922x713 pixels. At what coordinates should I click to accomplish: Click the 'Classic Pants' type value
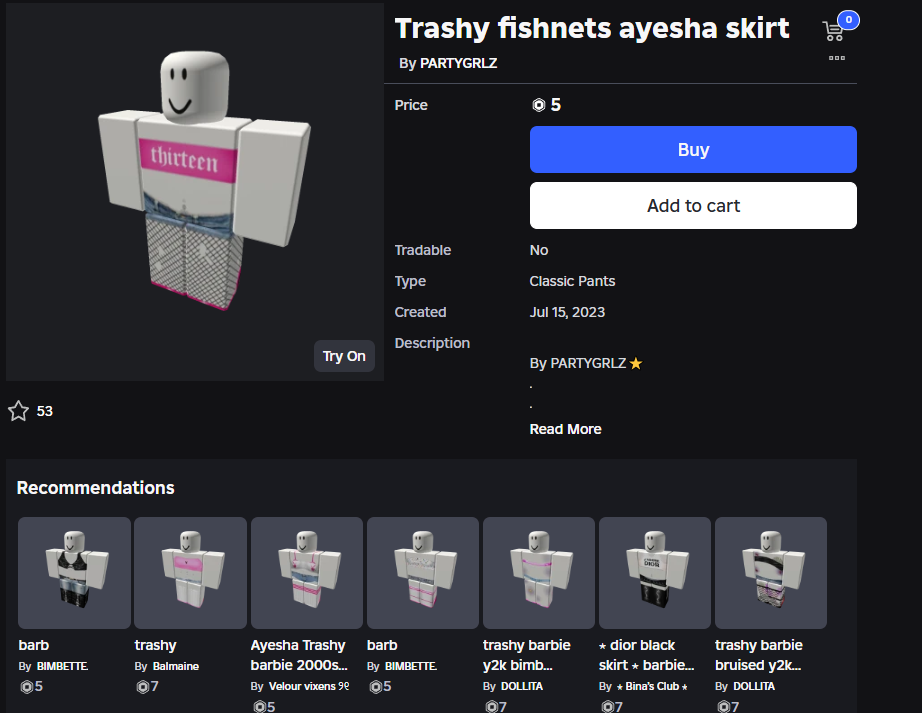point(572,281)
